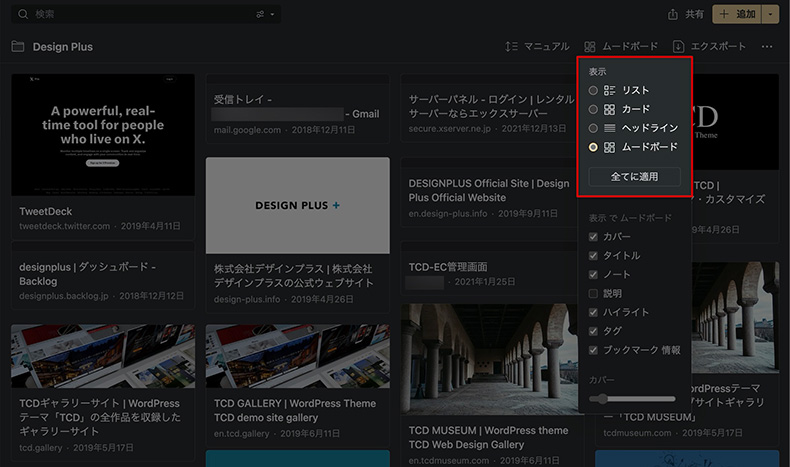Click the Design Plus collection title

click(62, 47)
